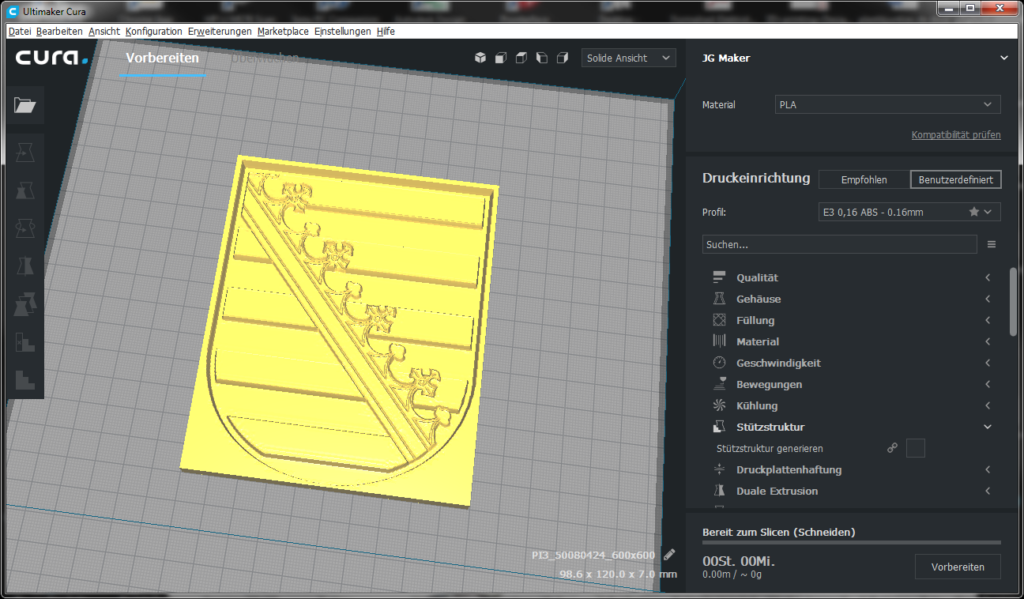
Task: Switch to front view camera icon
Action: 501,57
